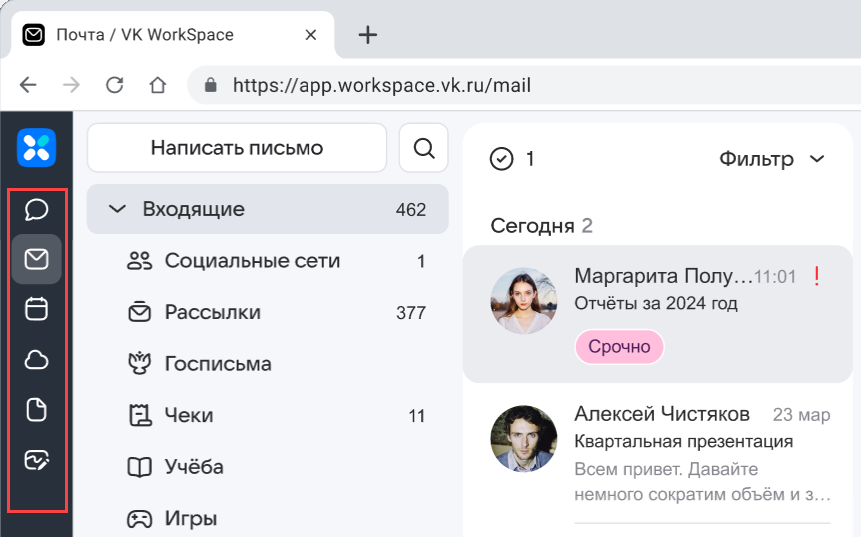Reload the page in browser
The height and width of the screenshot is (537, 861).
(x=115, y=85)
